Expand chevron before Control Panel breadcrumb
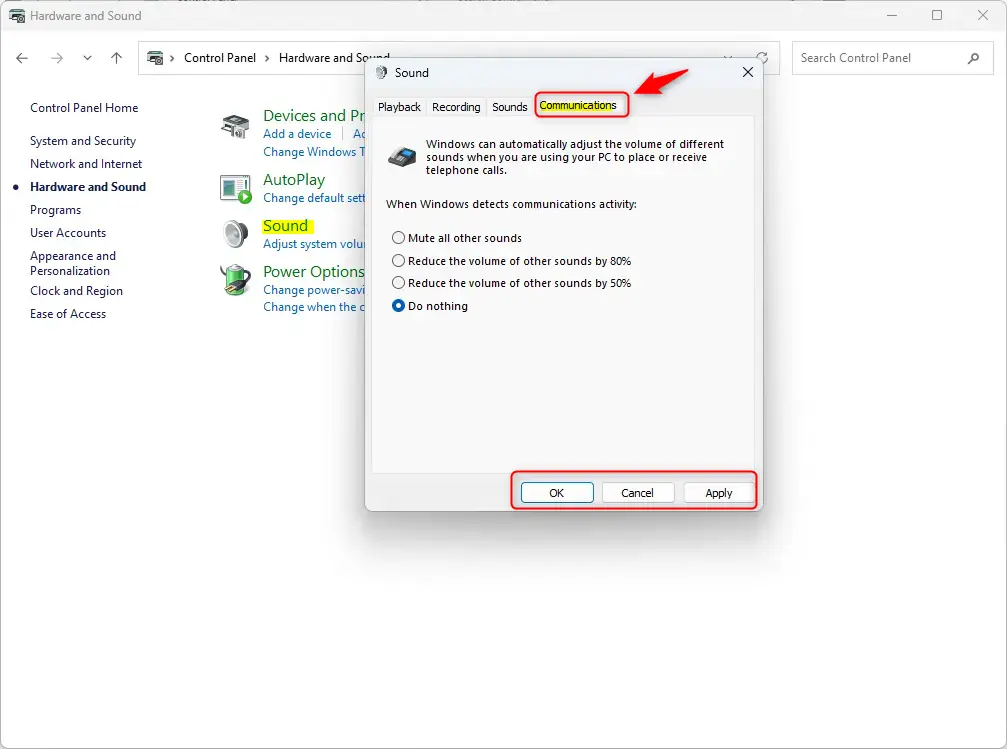 pyautogui.click(x=172, y=58)
